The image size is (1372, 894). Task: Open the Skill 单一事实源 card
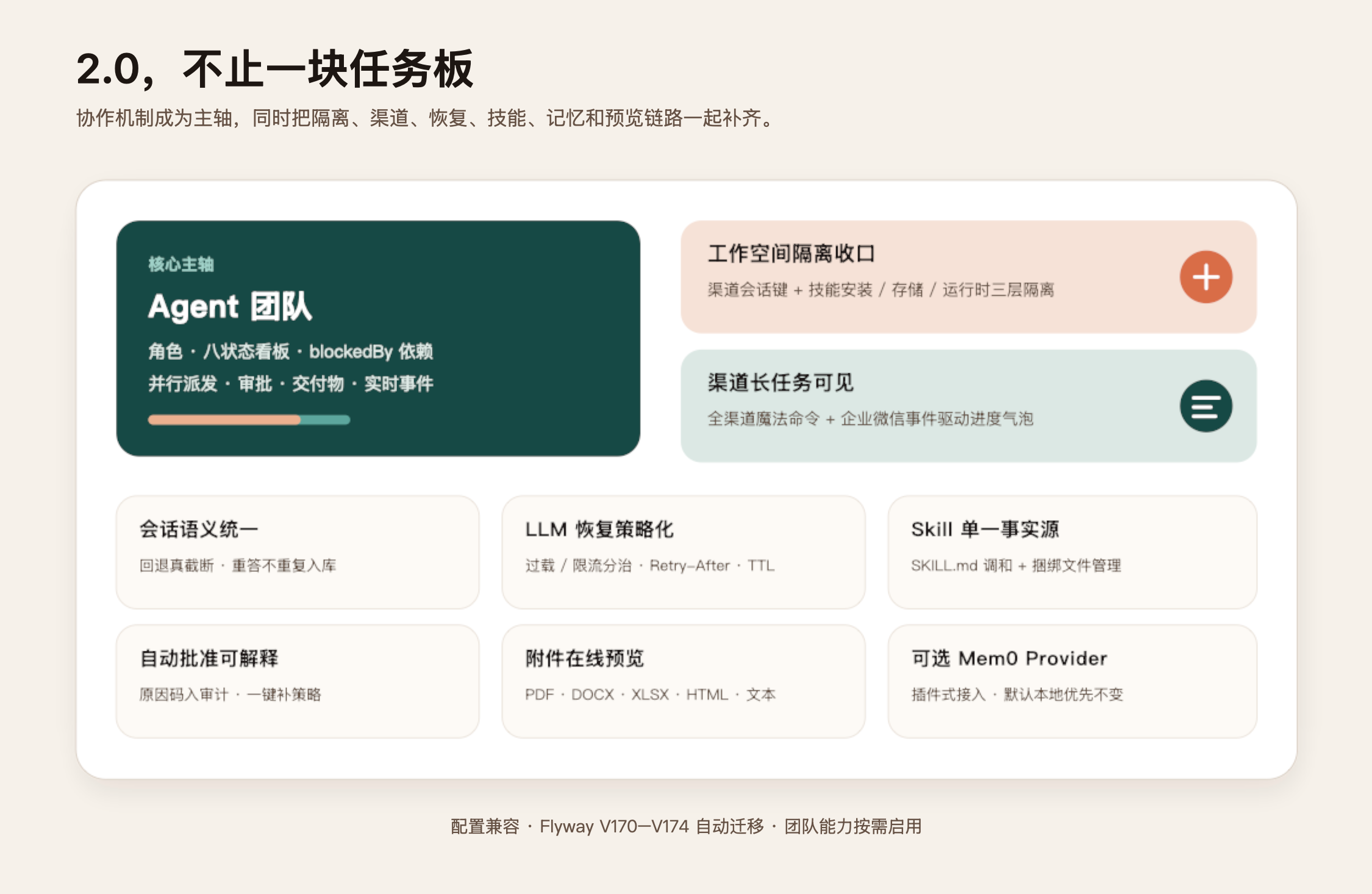click(x=1073, y=552)
